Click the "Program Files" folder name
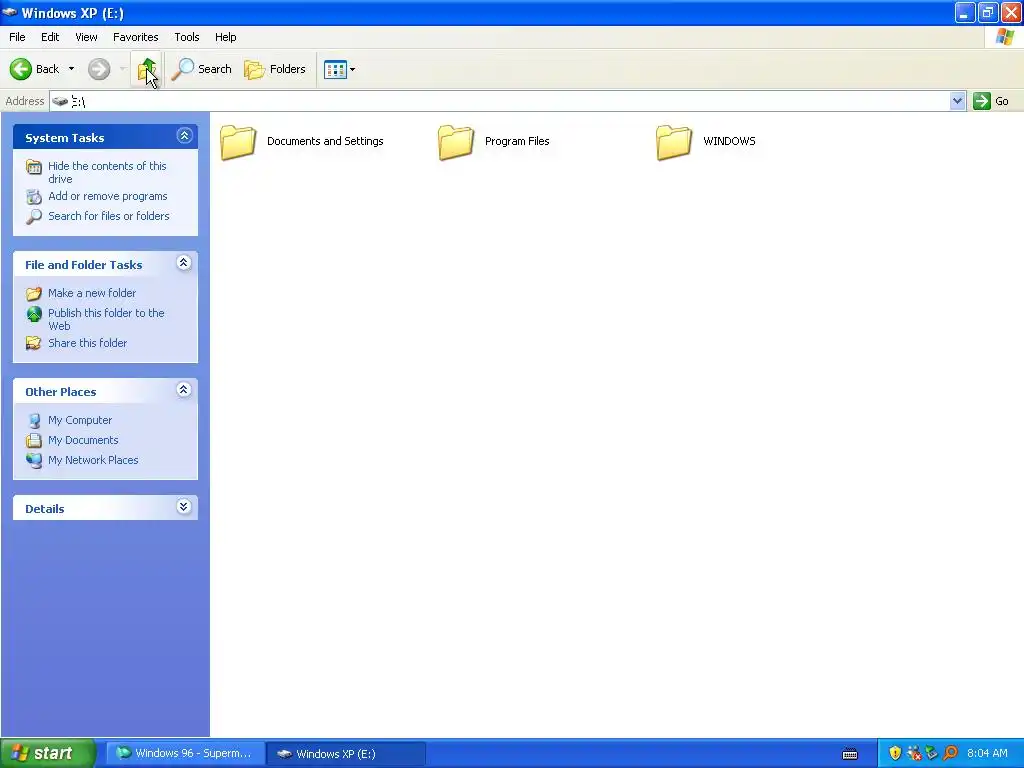 coord(517,141)
